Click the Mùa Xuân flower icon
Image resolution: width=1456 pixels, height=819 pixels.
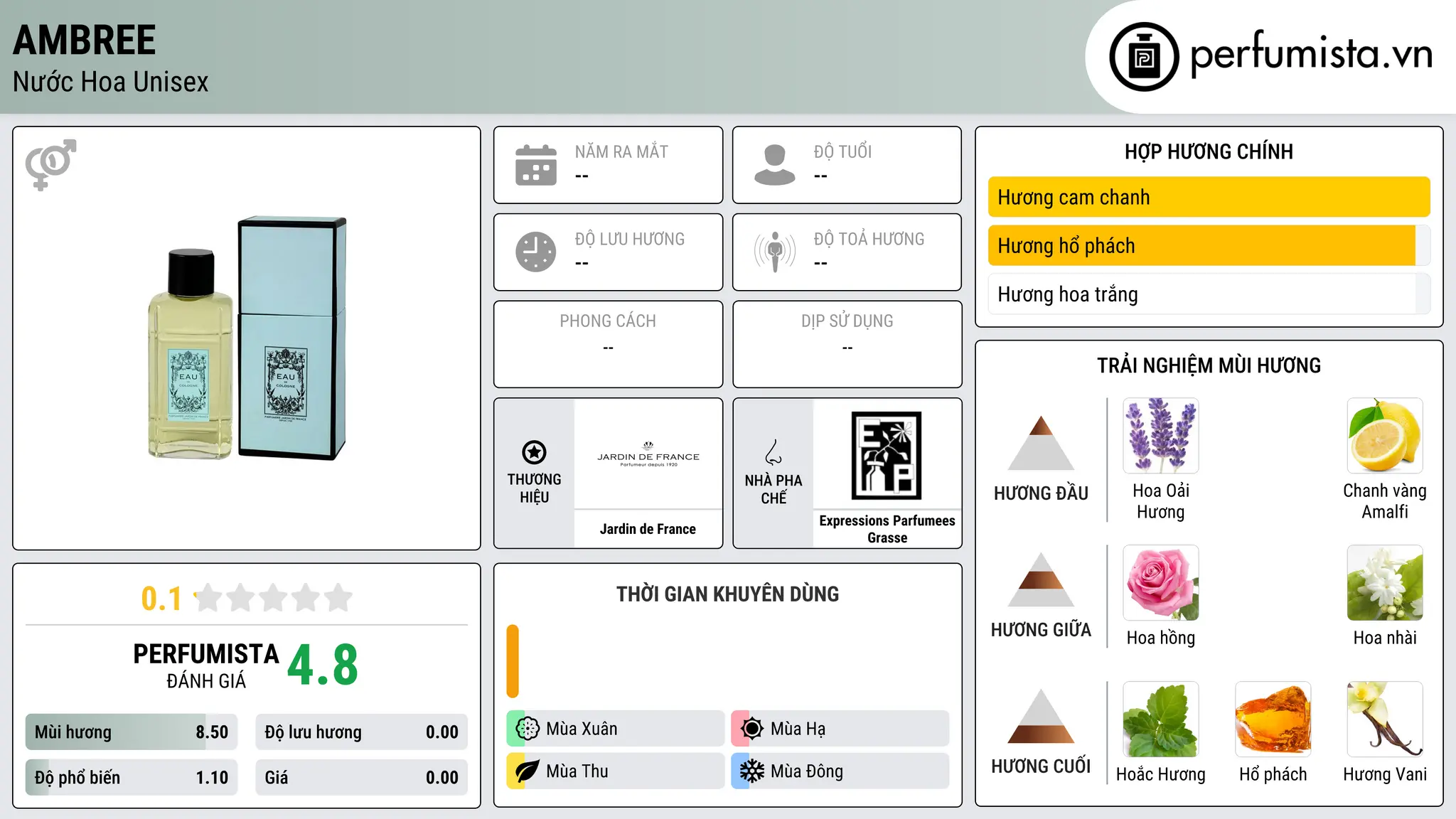(x=528, y=729)
